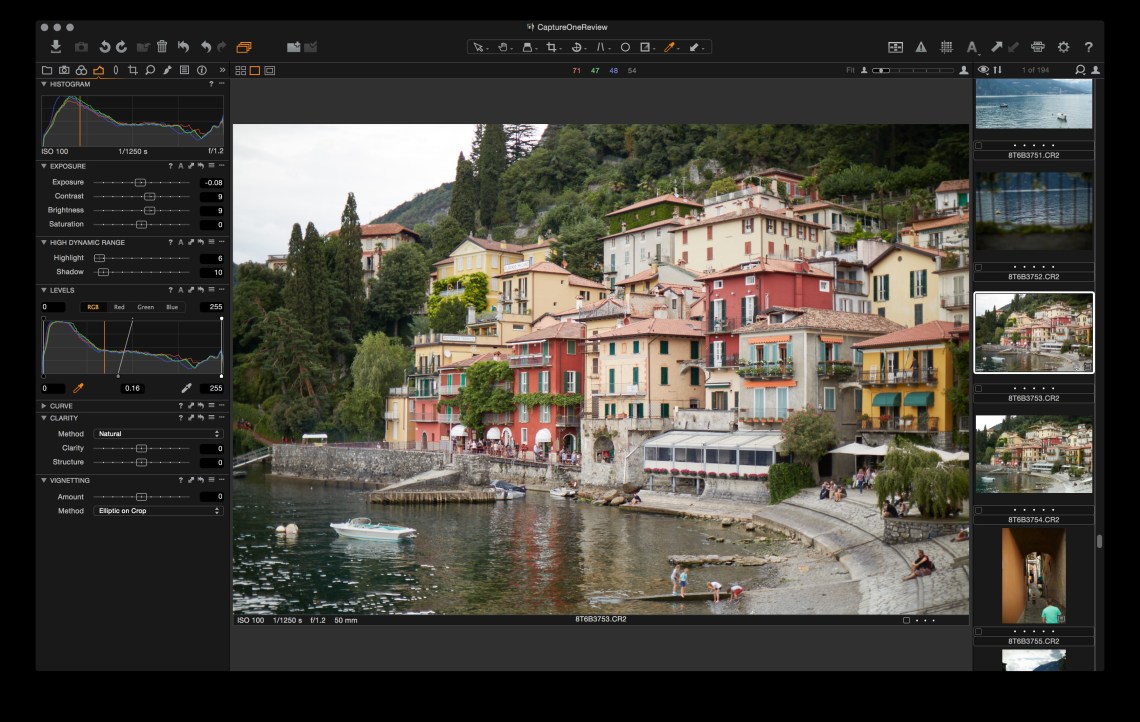This screenshot has height=722, width=1140.
Task: Select the pan hand cursor tool
Action: coord(502,47)
